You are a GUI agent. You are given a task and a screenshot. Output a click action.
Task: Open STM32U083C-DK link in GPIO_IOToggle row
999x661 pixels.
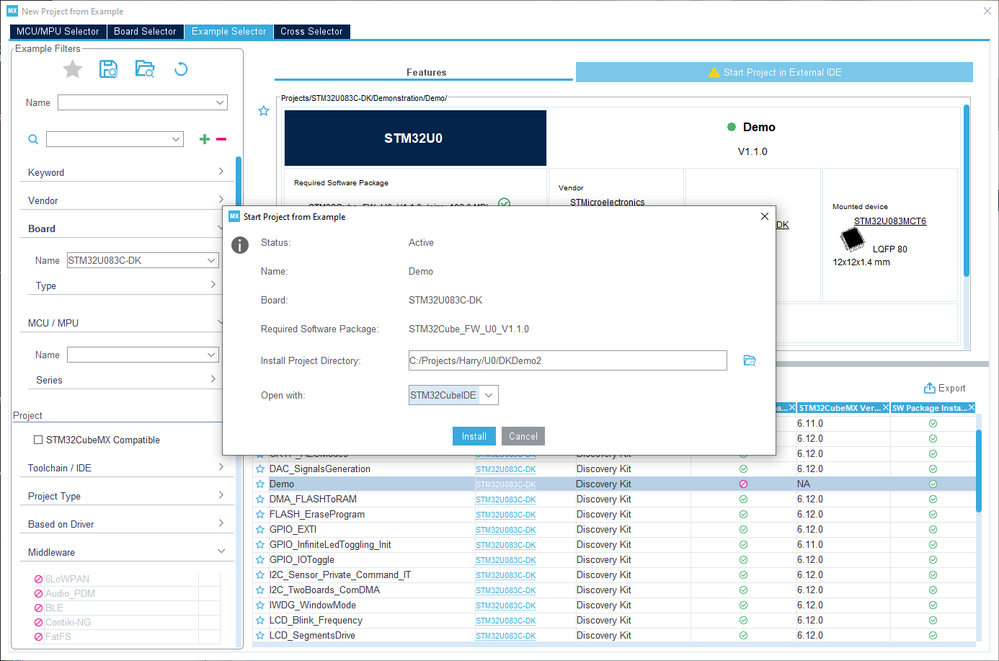tap(505, 560)
